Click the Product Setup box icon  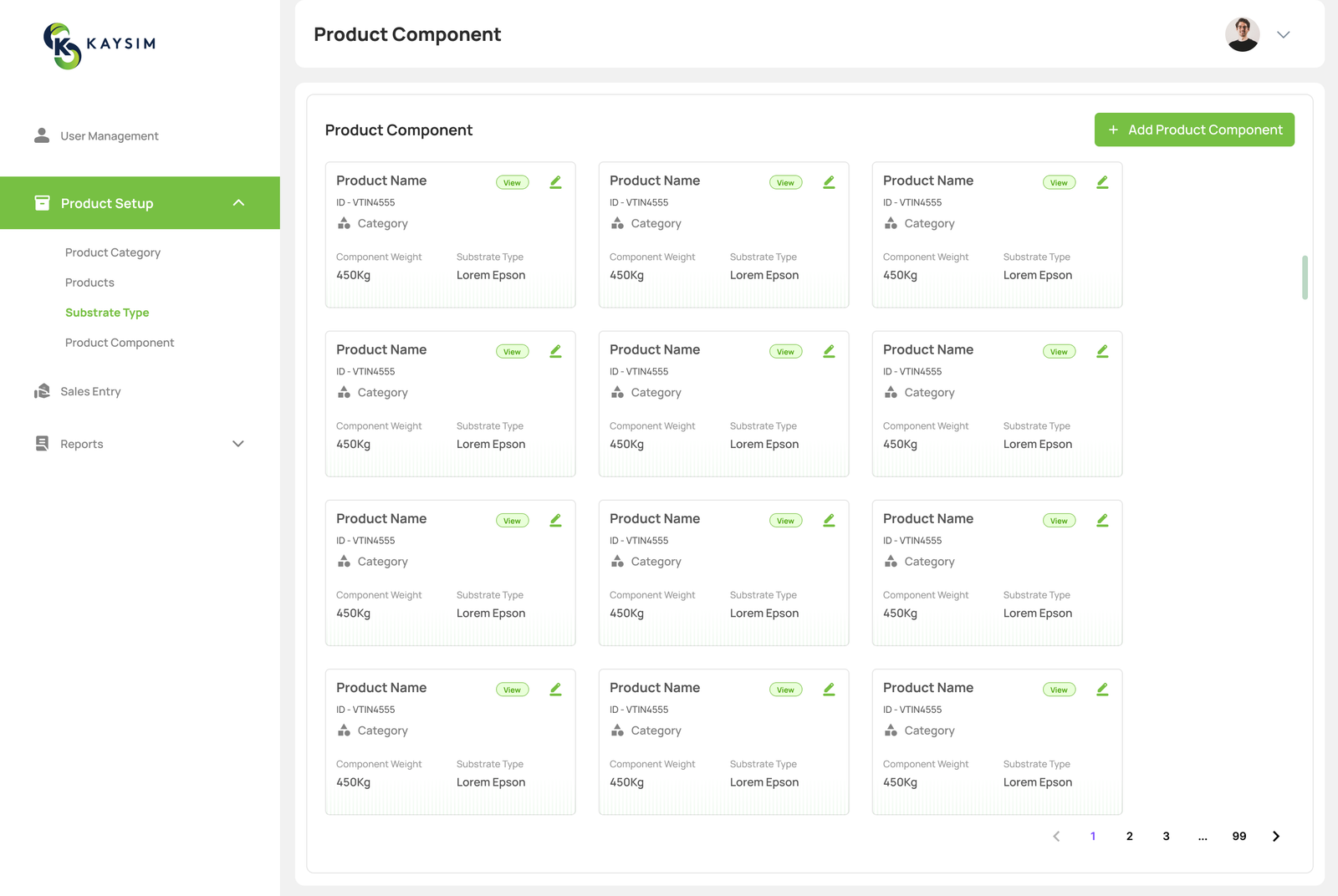tap(42, 203)
